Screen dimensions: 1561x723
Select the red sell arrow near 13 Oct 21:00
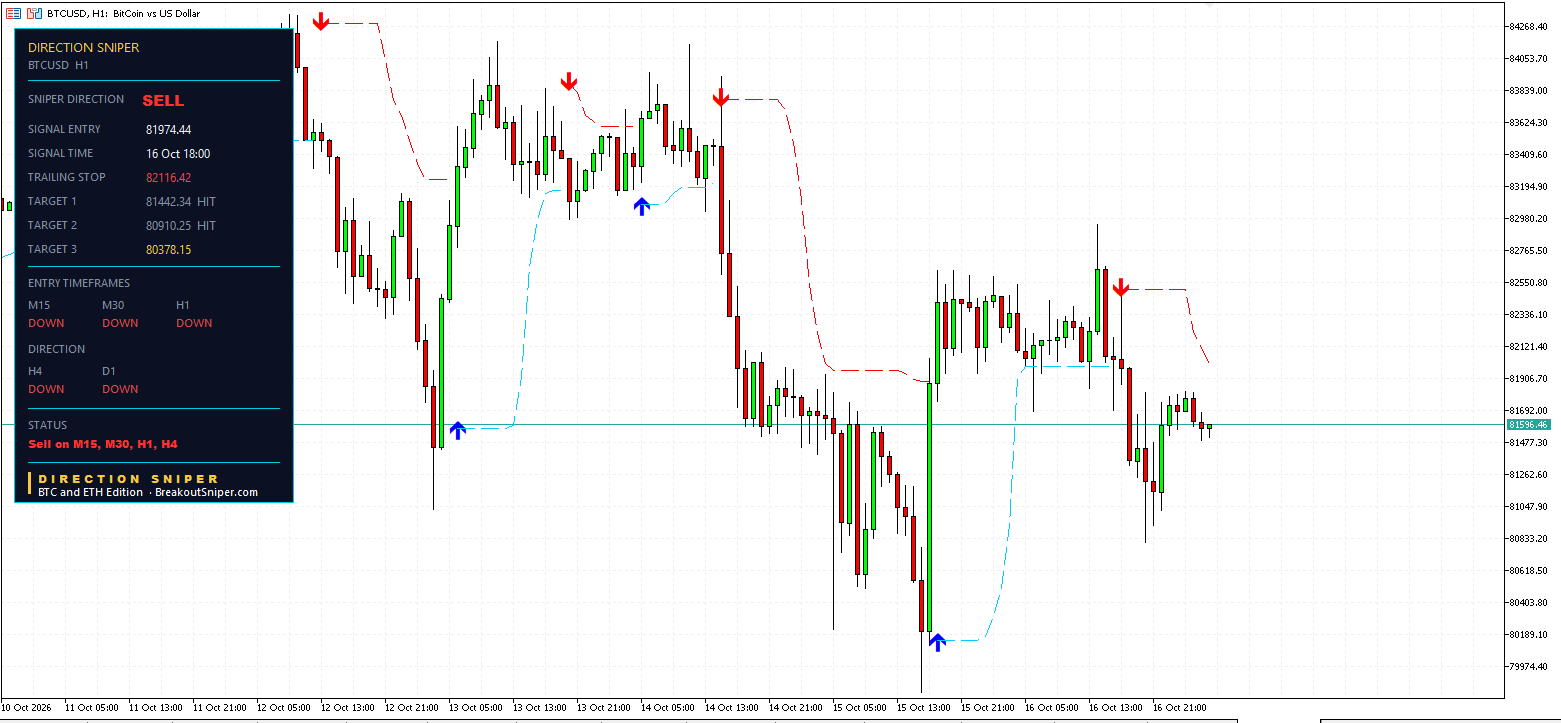coord(569,81)
